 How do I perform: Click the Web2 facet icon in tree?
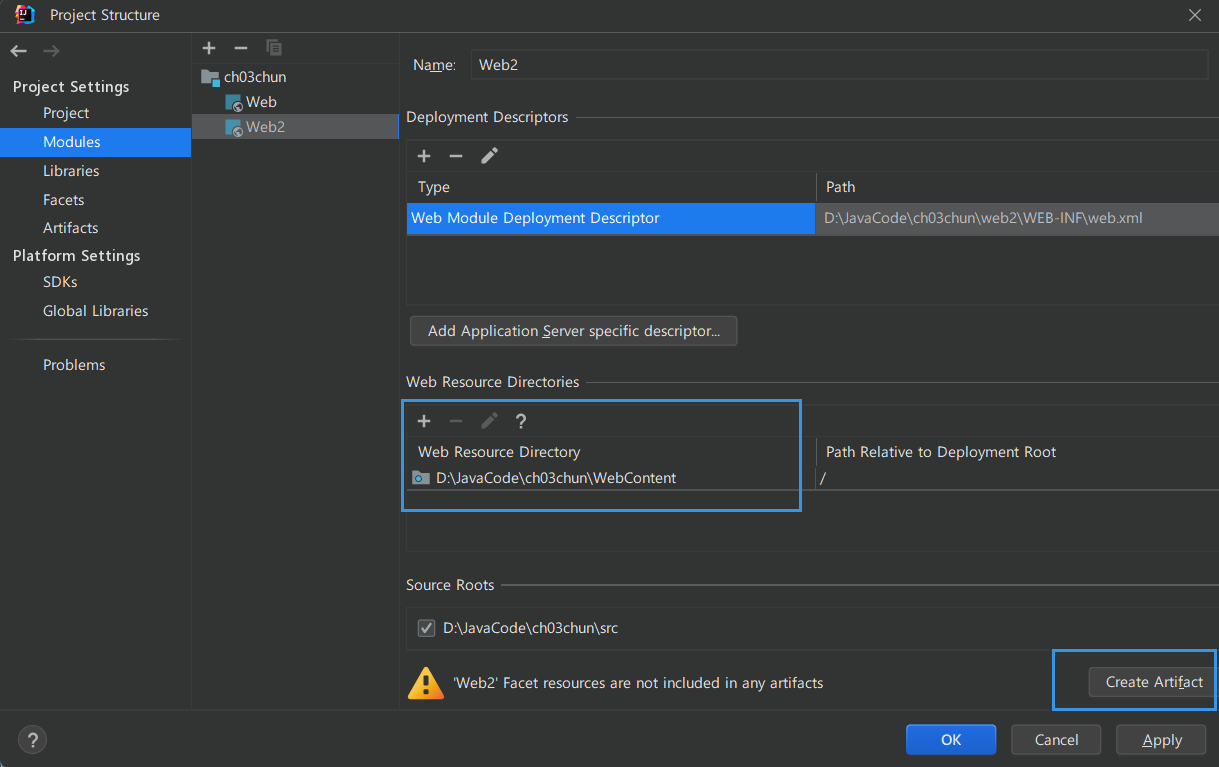pos(233,127)
